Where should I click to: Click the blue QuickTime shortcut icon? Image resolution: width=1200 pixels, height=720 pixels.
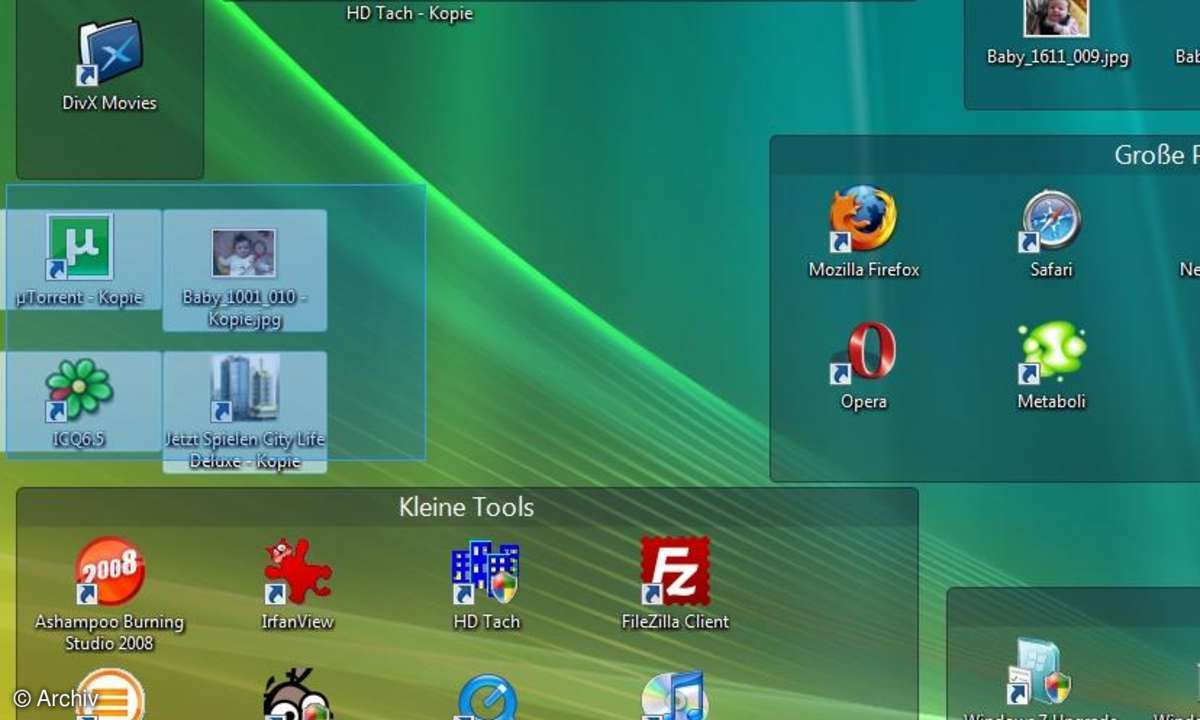(486, 696)
